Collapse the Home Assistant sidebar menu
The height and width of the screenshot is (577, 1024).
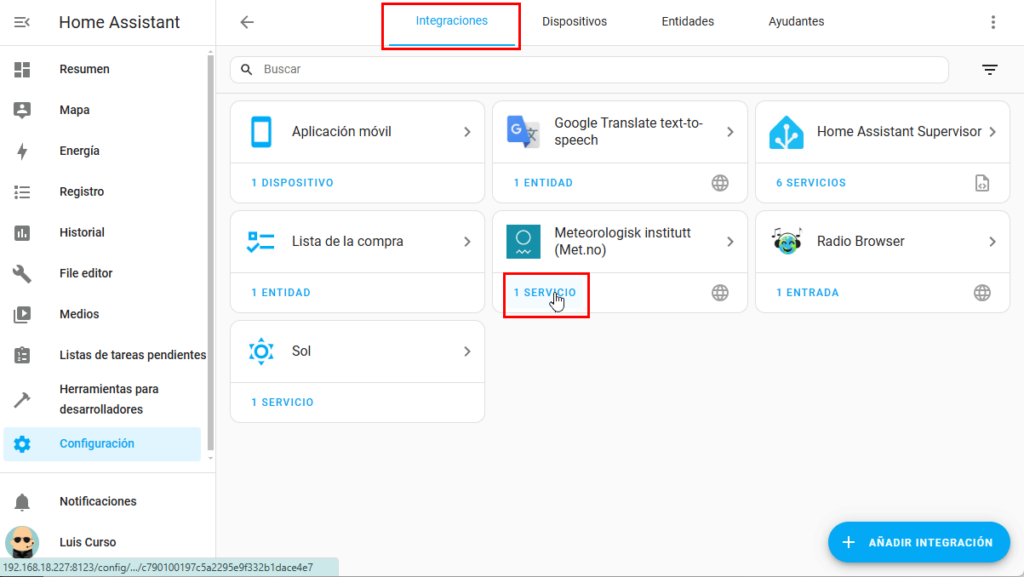(22, 22)
